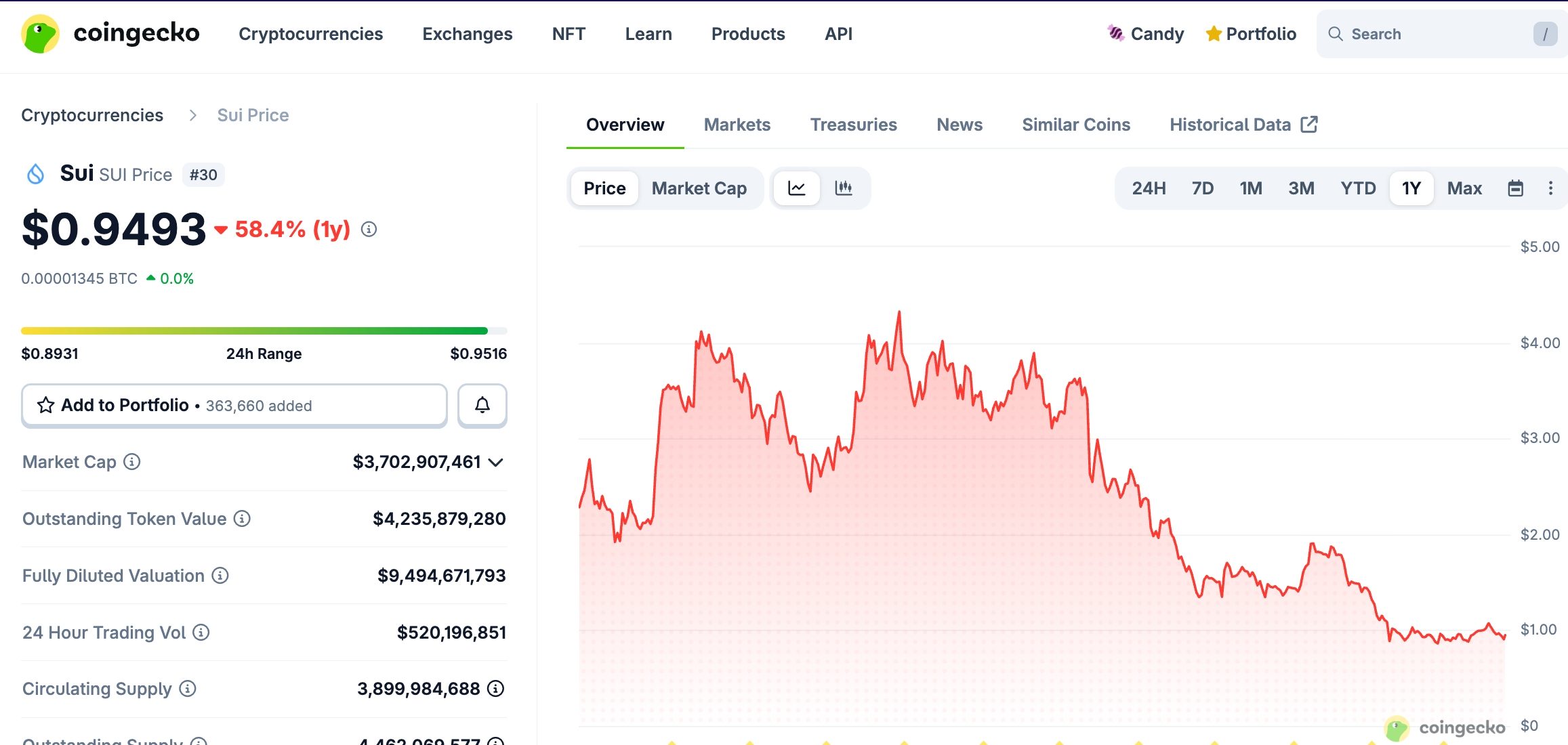
Task: Expand the Market Cap value chevron
Action: pyautogui.click(x=496, y=463)
